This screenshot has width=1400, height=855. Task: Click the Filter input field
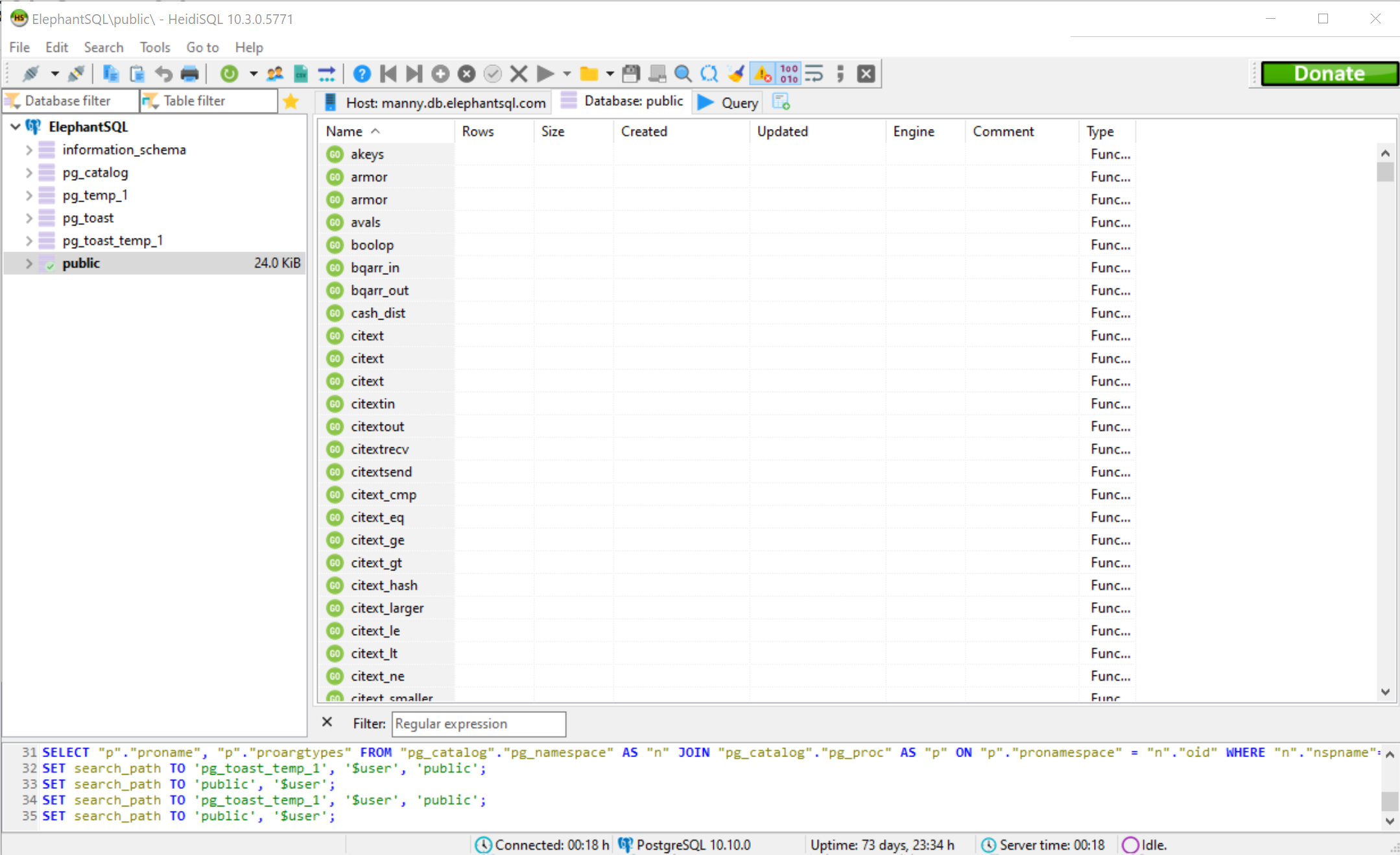(x=478, y=723)
